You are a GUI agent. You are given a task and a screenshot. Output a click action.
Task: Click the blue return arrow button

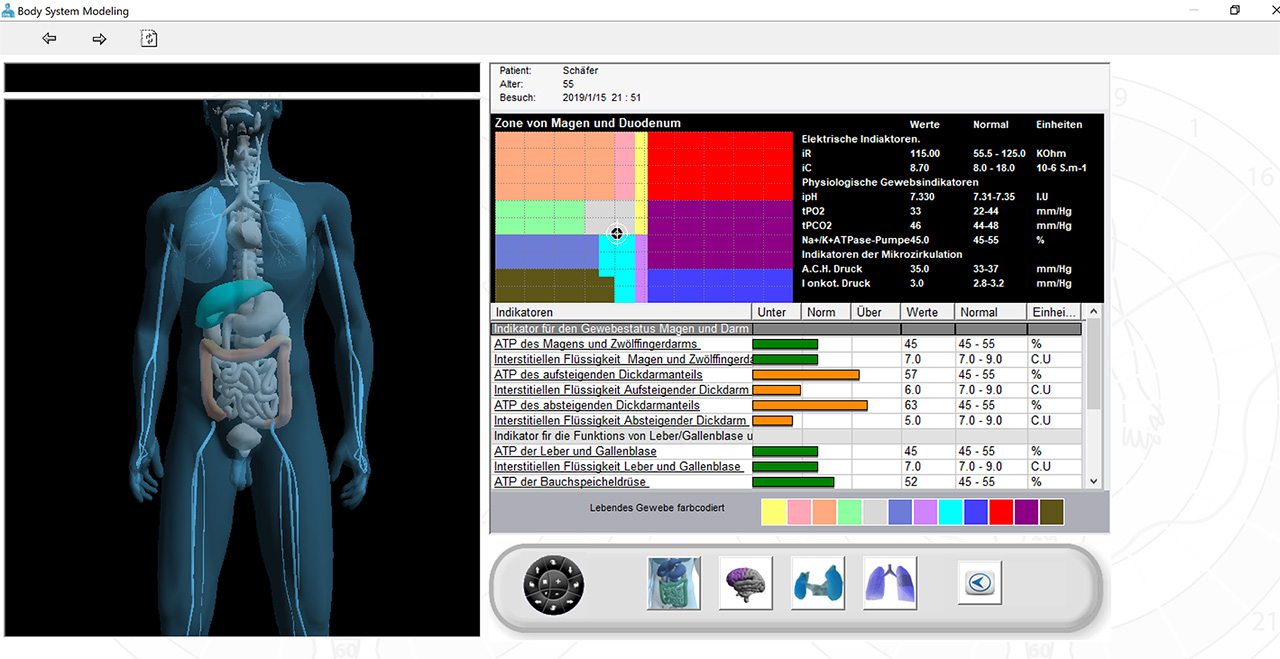pyautogui.click(x=980, y=583)
